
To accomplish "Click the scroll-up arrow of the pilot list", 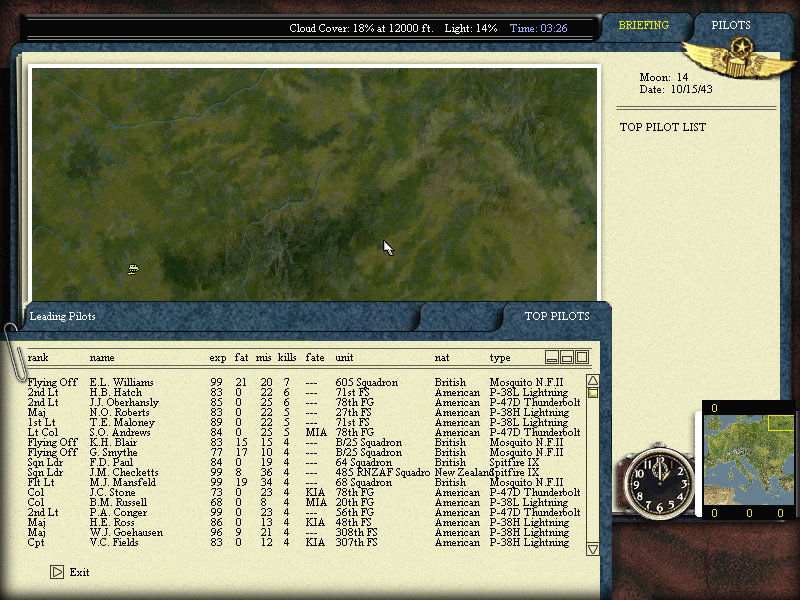I will (592, 381).
